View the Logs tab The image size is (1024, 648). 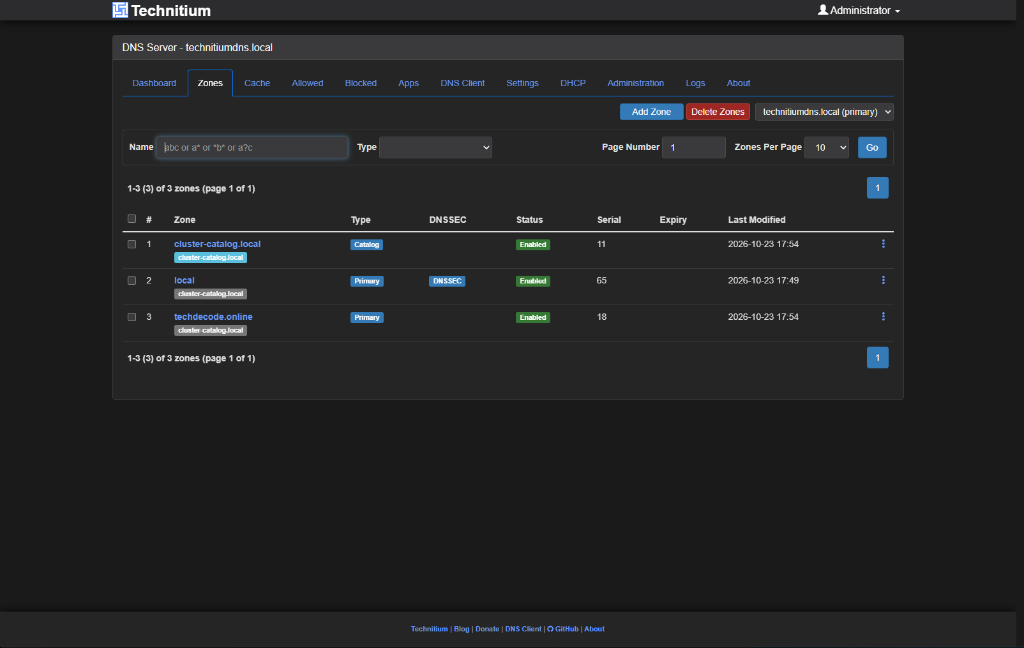pyautogui.click(x=696, y=83)
